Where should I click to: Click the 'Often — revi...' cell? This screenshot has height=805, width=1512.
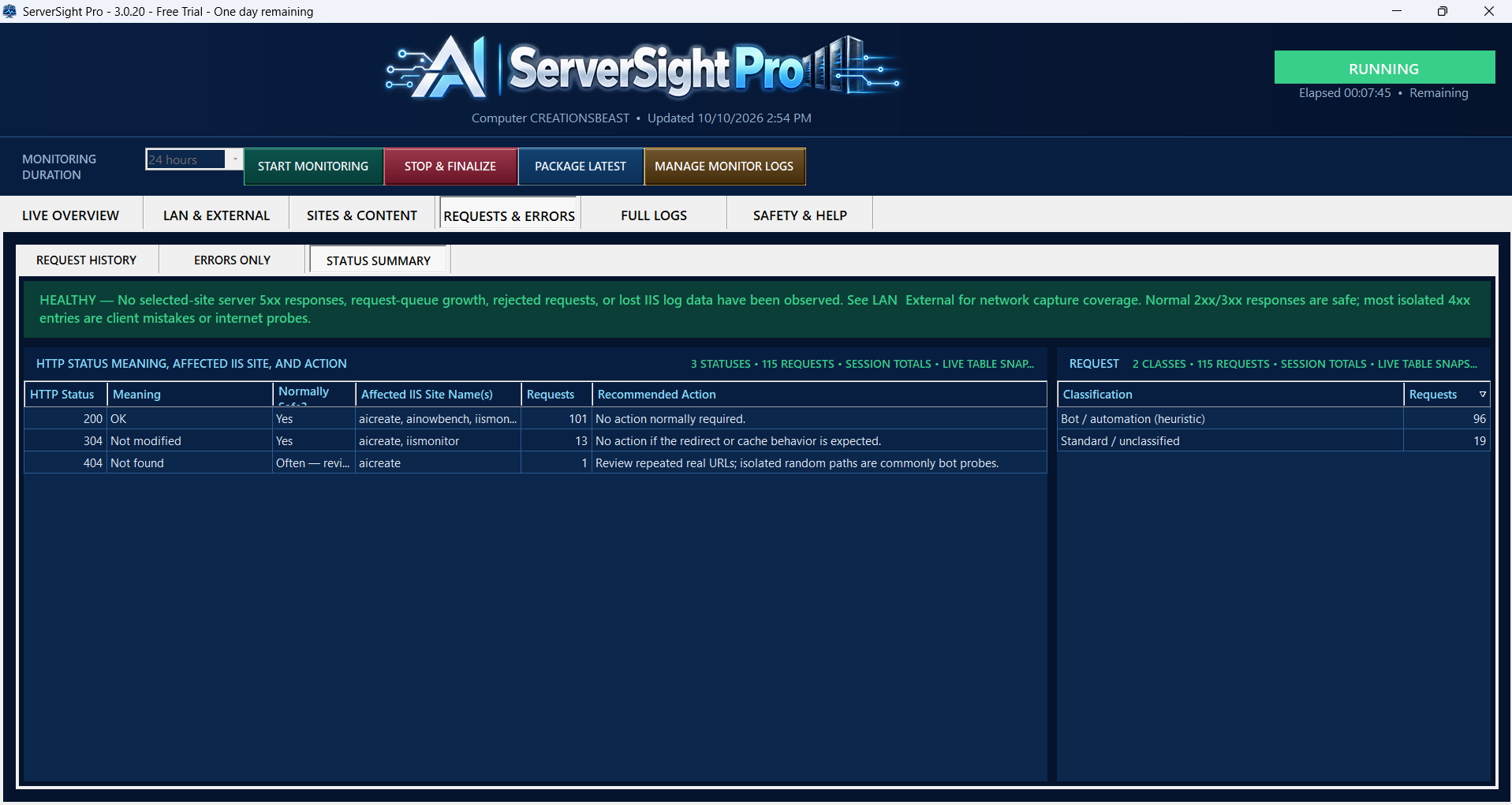tap(314, 463)
